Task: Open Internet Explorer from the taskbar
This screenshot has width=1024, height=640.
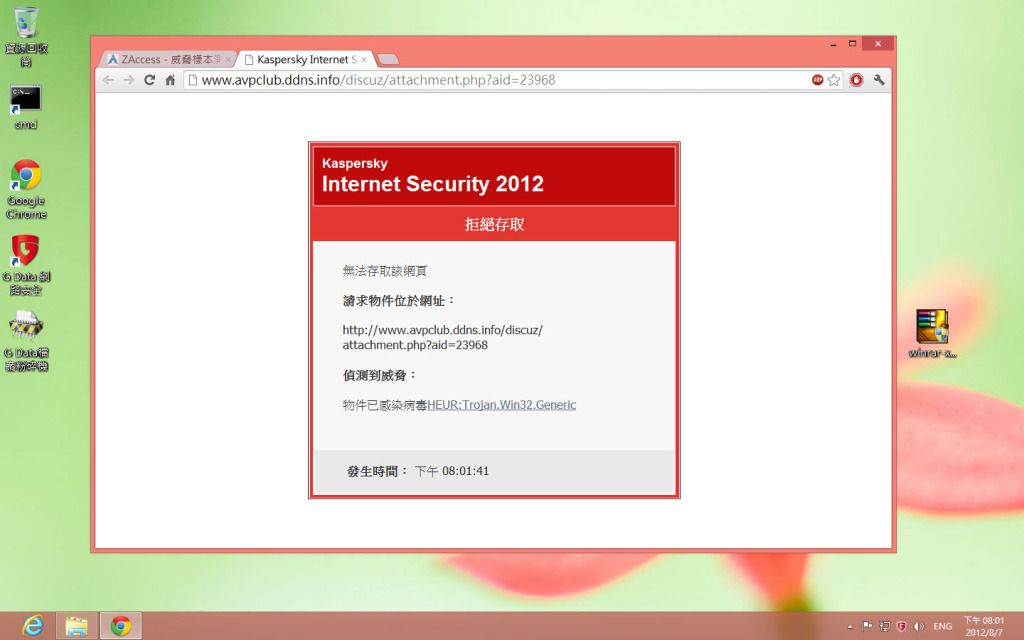Action: (x=33, y=626)
